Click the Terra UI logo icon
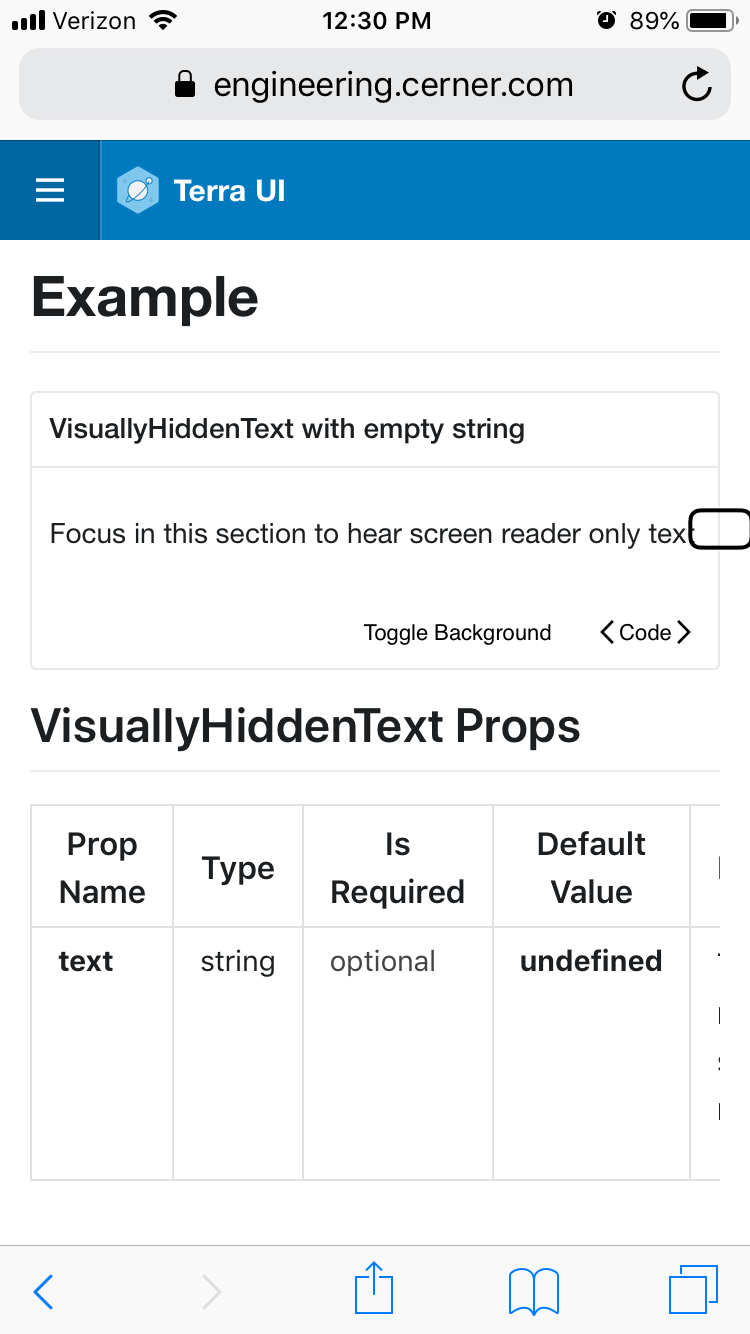 tap(137, 190)
